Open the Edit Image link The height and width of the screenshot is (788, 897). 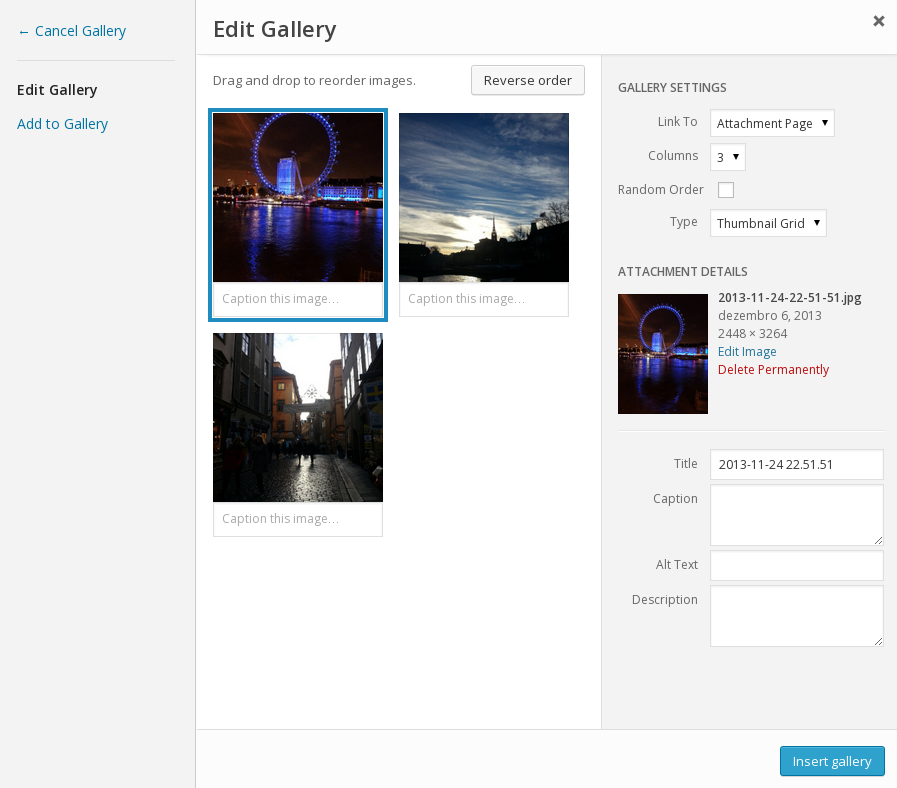[746, 351]
